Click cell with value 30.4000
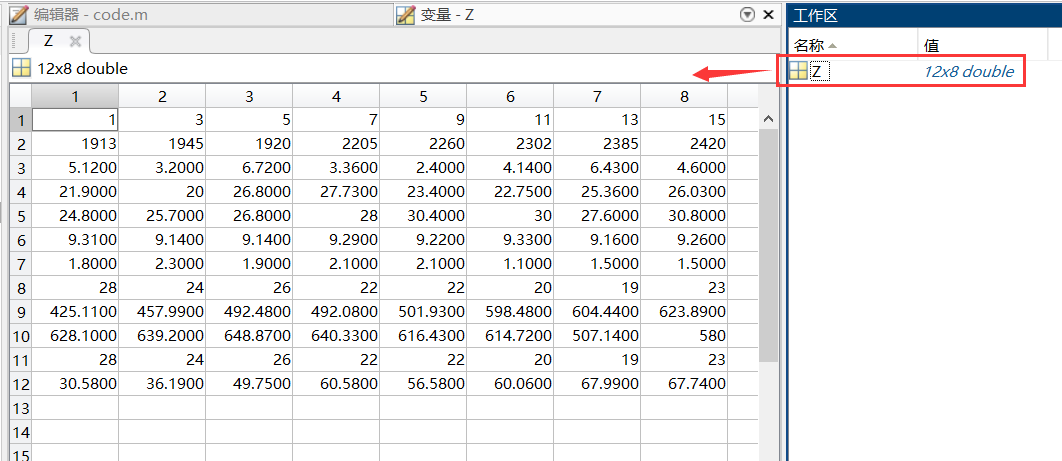This screenshot has width=1062, height=461. [x=423, y=216]
